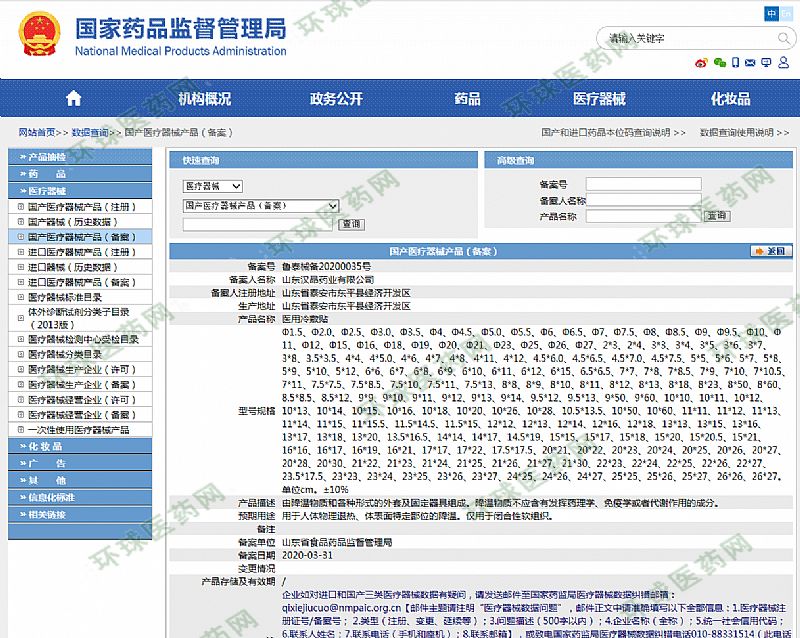Image resolution: width=800 pixels, height=638 pixels.
Task: Open the WeChat icon
Action: coord(719,63)
